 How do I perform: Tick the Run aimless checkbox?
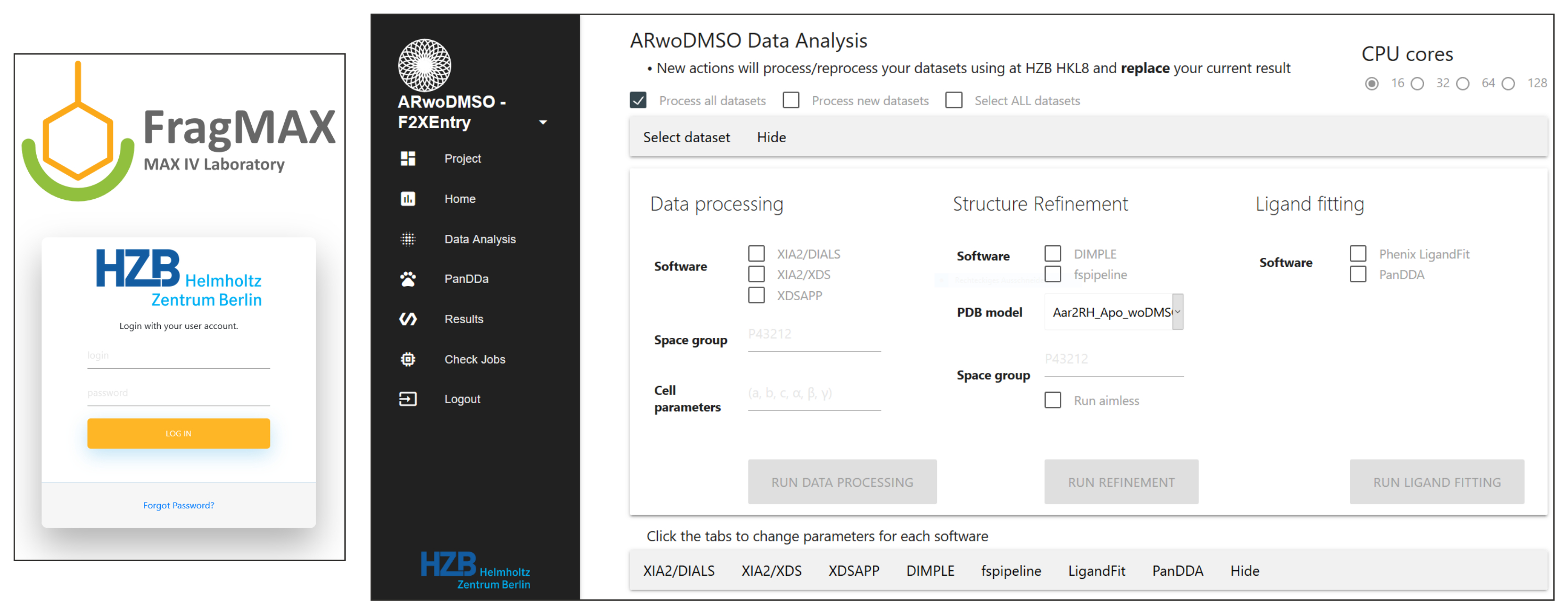click(1052, 400)
